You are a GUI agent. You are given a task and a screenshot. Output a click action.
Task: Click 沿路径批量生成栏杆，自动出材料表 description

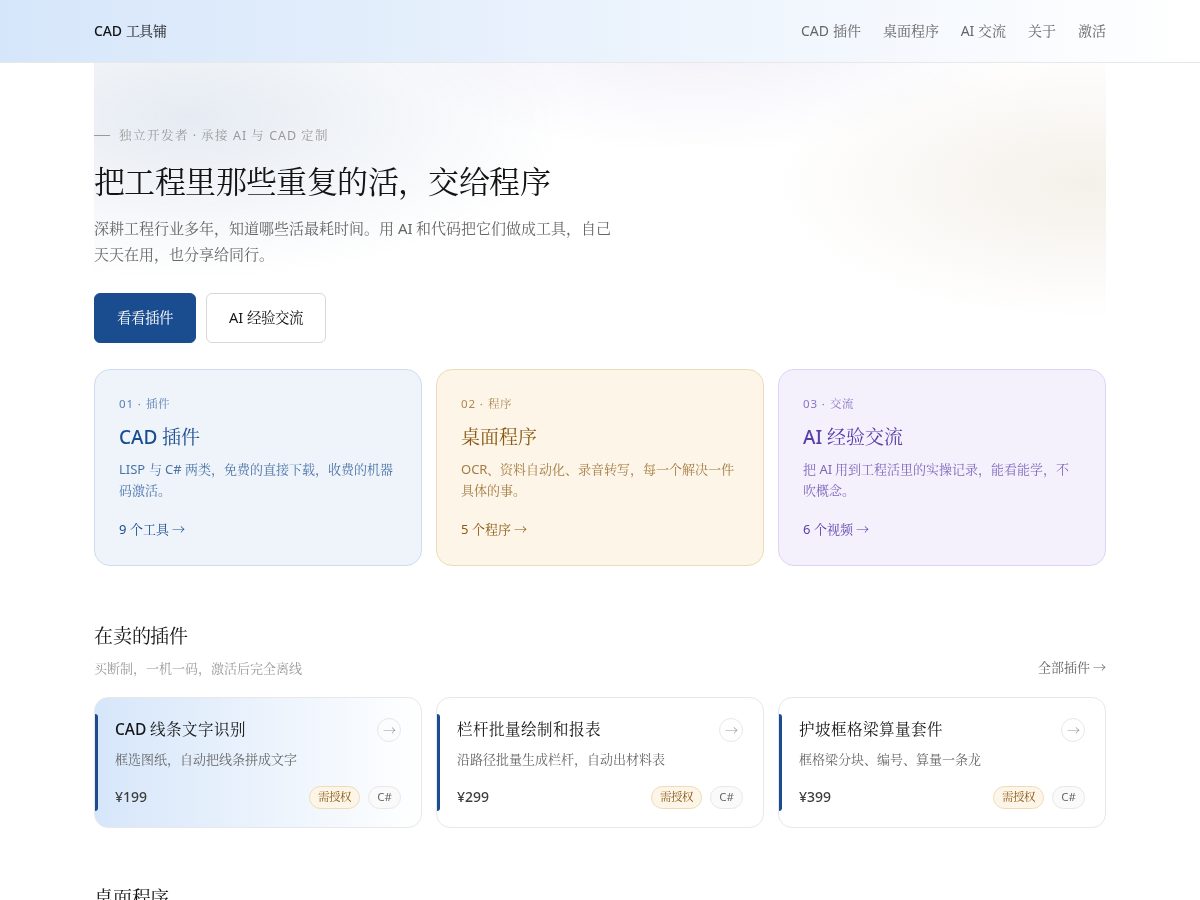tap(561, 759)
